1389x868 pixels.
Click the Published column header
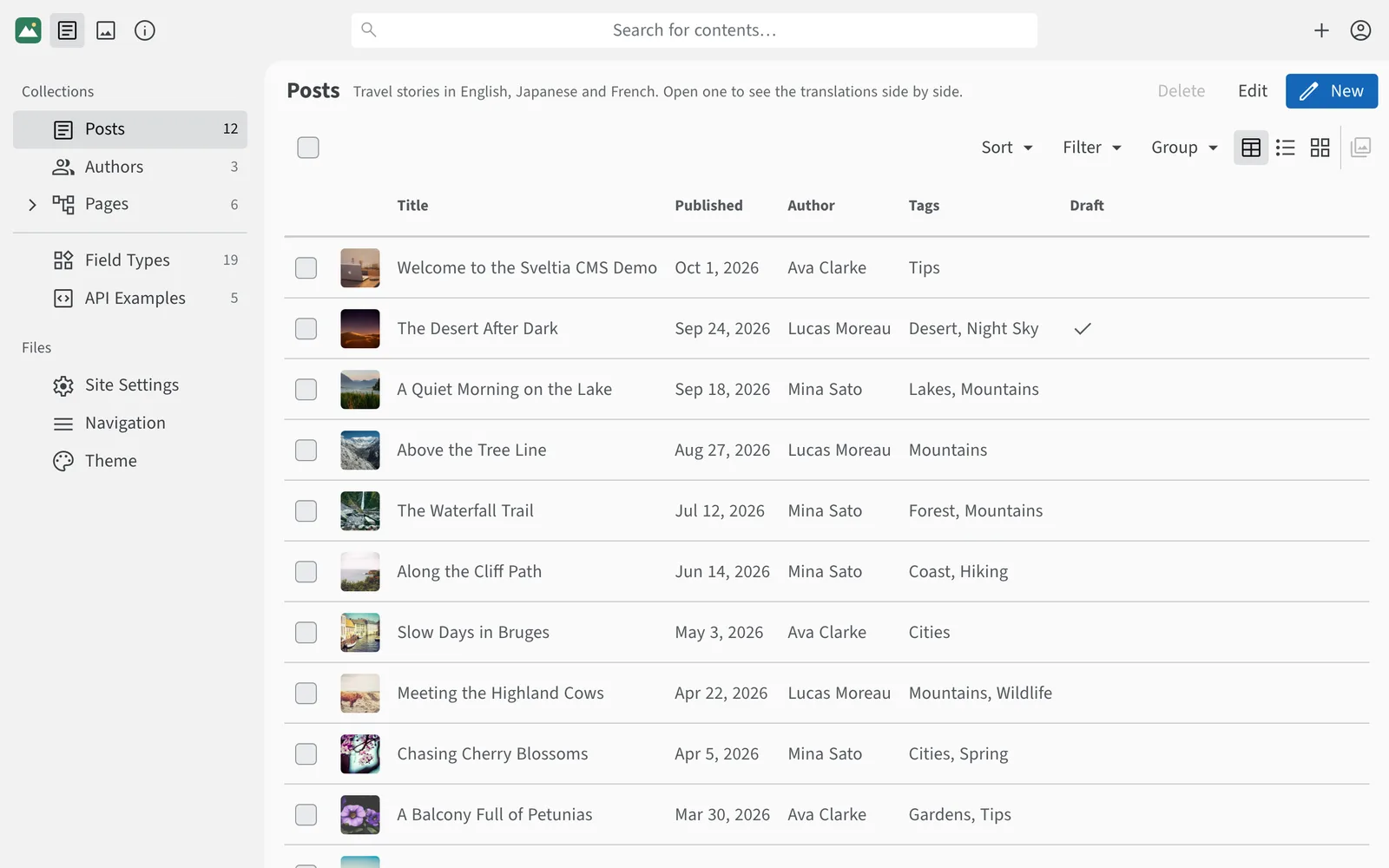click(709, 206)
